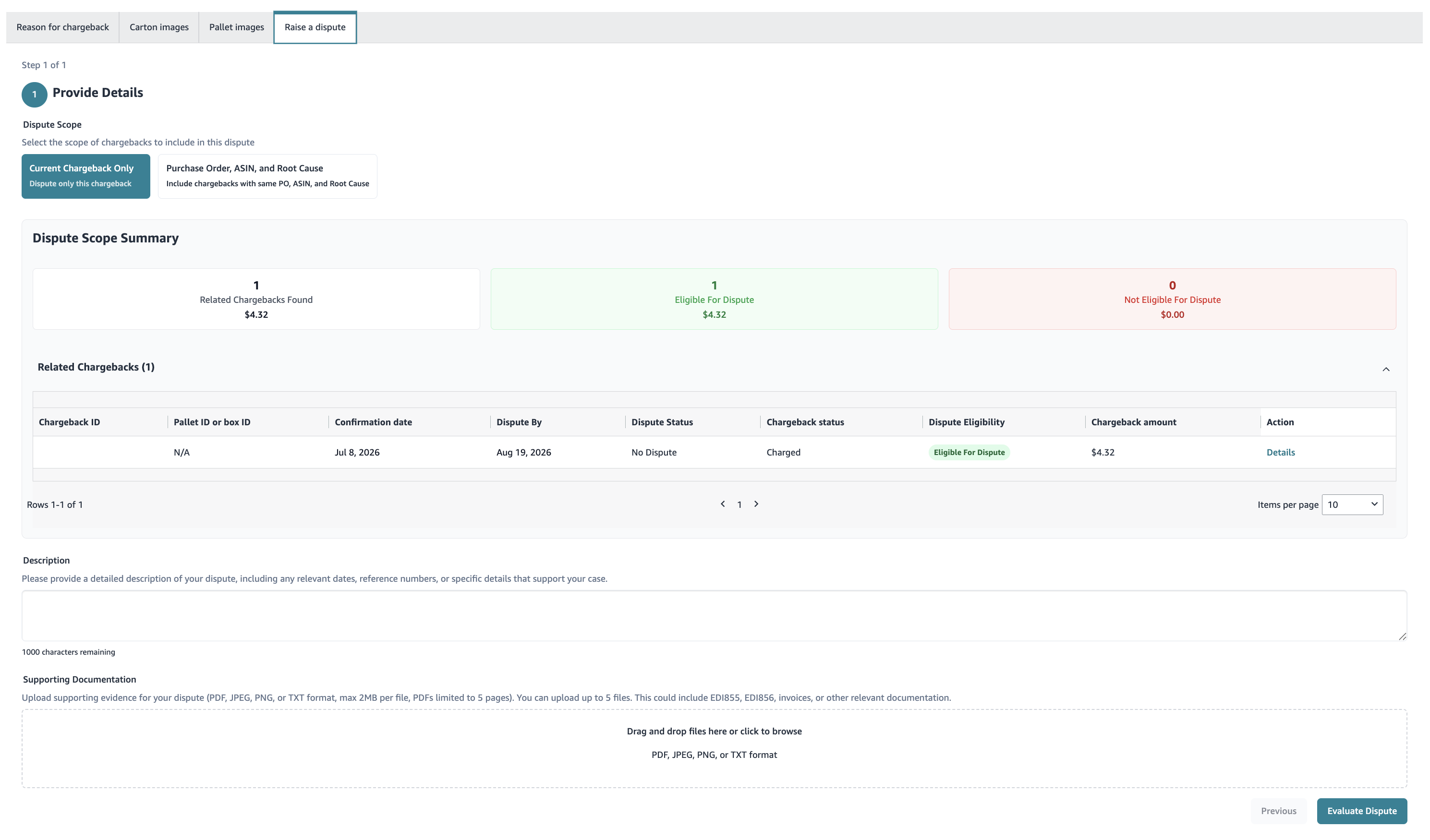Image resolution: width=1430 pixels, height=840 pixels.
Task: Click the Evaluate Dispute button
Action: point(1362,811)
